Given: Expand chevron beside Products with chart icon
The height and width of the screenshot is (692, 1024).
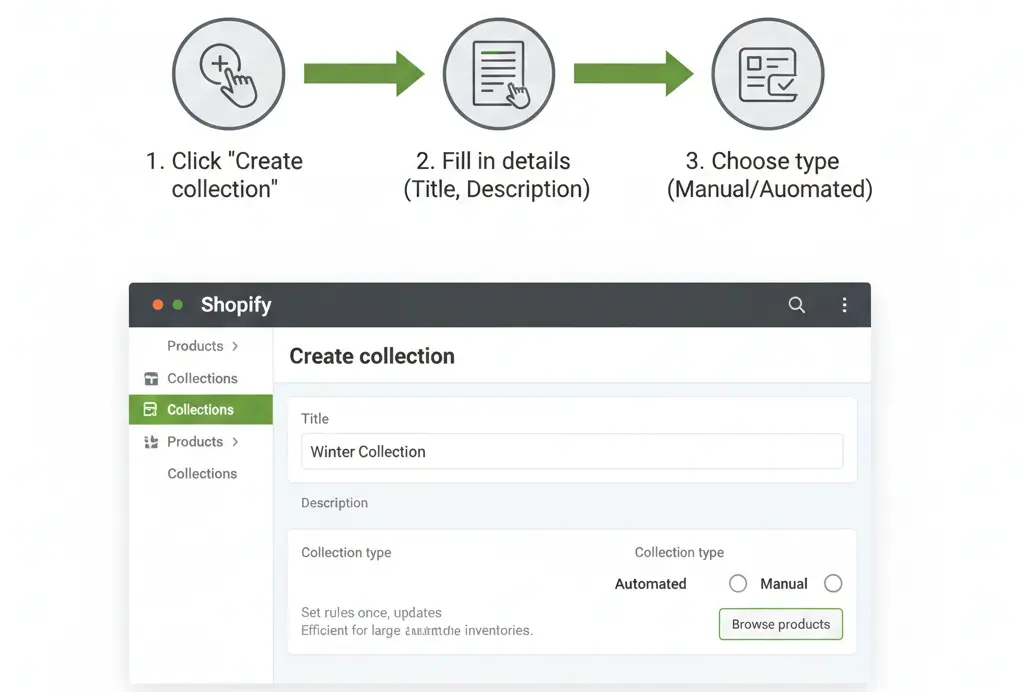Looking at the screenshot, I should click(x=235, y=442).
